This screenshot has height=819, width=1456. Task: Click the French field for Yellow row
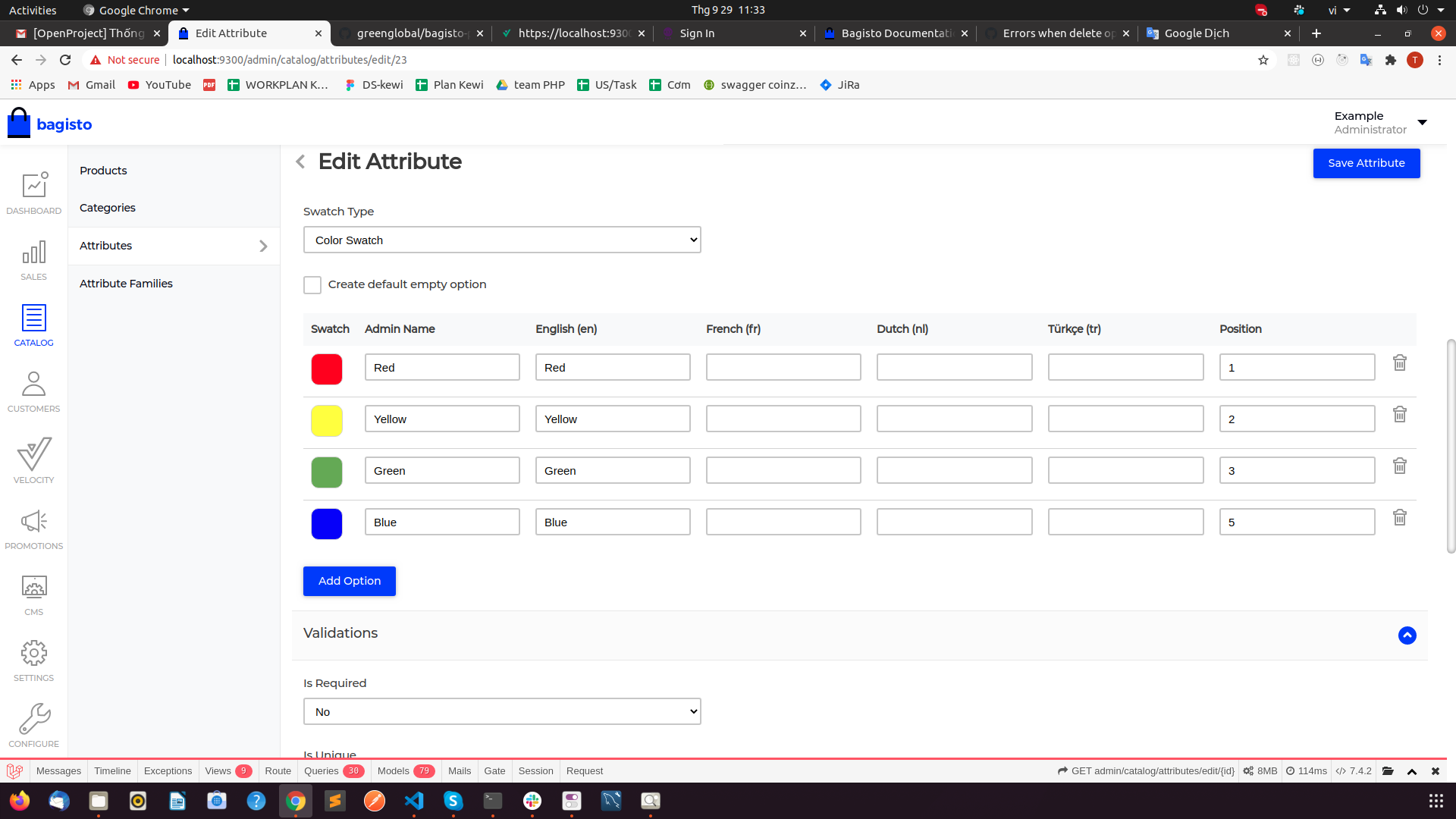(x=783, y=419)
